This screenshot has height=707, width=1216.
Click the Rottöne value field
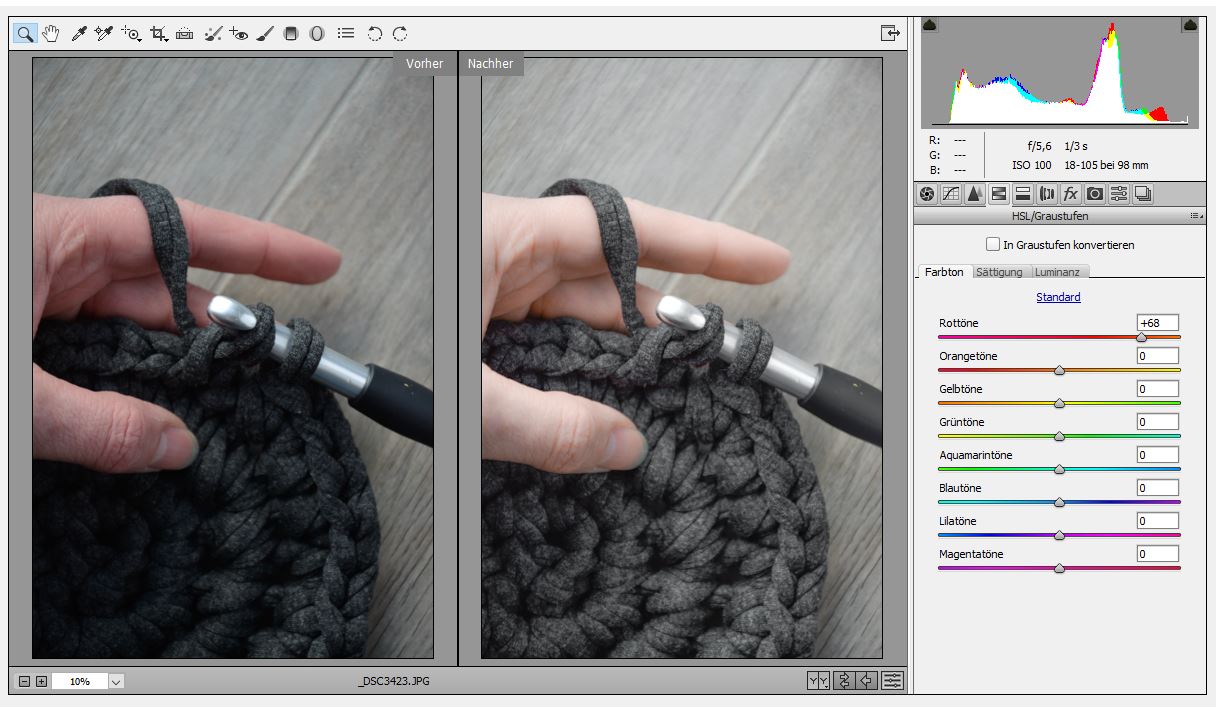point(1157,323)
